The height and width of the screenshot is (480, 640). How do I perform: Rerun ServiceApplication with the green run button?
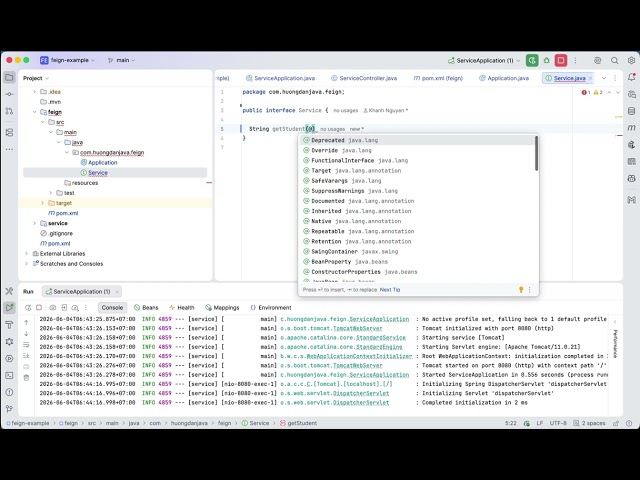click(532, 60)
